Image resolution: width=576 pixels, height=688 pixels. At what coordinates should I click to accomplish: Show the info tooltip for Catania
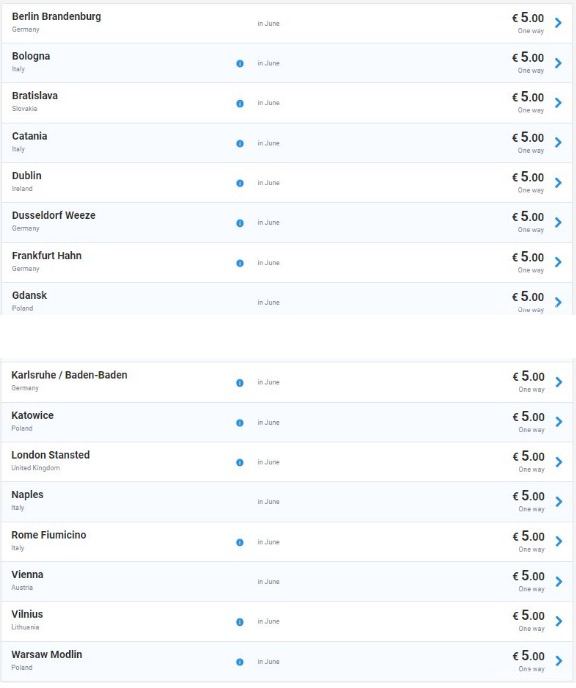[x=240, y=143]
